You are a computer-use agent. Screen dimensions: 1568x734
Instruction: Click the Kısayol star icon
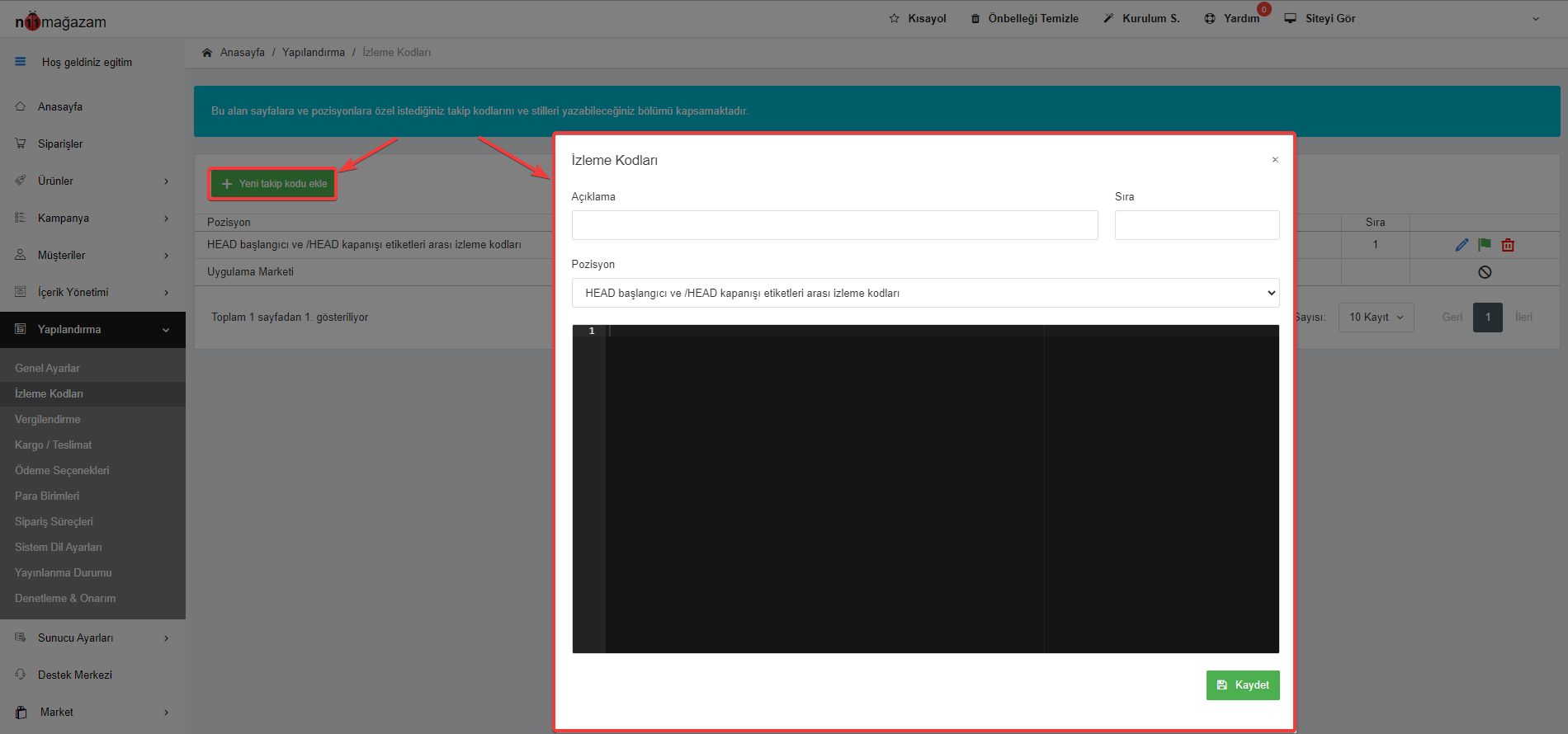(x=894, y=18)
